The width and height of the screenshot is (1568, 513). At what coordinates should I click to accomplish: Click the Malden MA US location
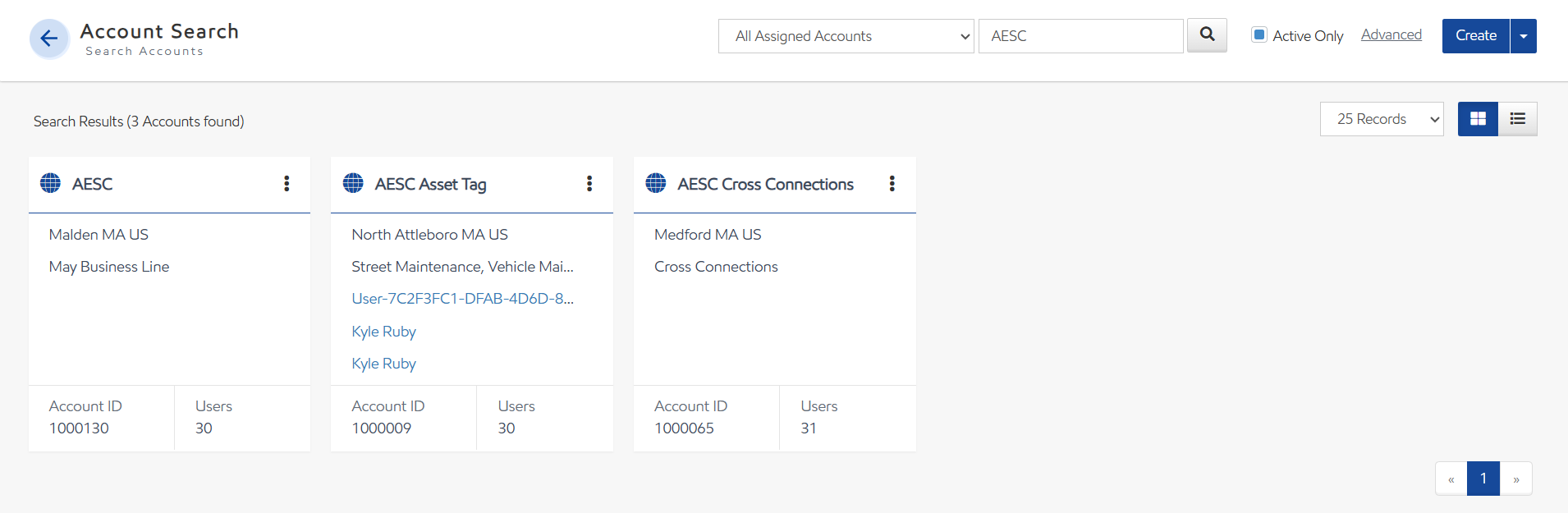tap(99, 235)
